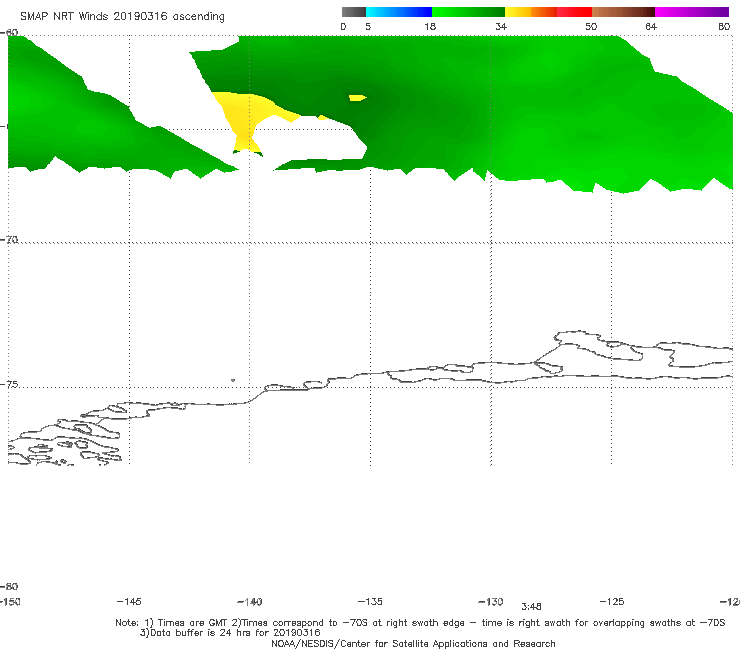
Task: Click the brown segment of the color bar
Action: [x=623, y=12]
